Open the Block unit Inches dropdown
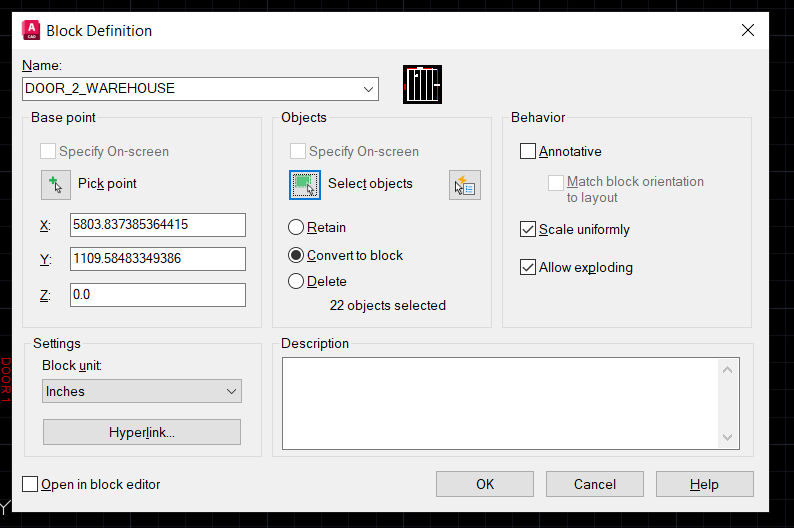Image resolution: width=794 pixels, height=528 pixels. coord(142,391)
